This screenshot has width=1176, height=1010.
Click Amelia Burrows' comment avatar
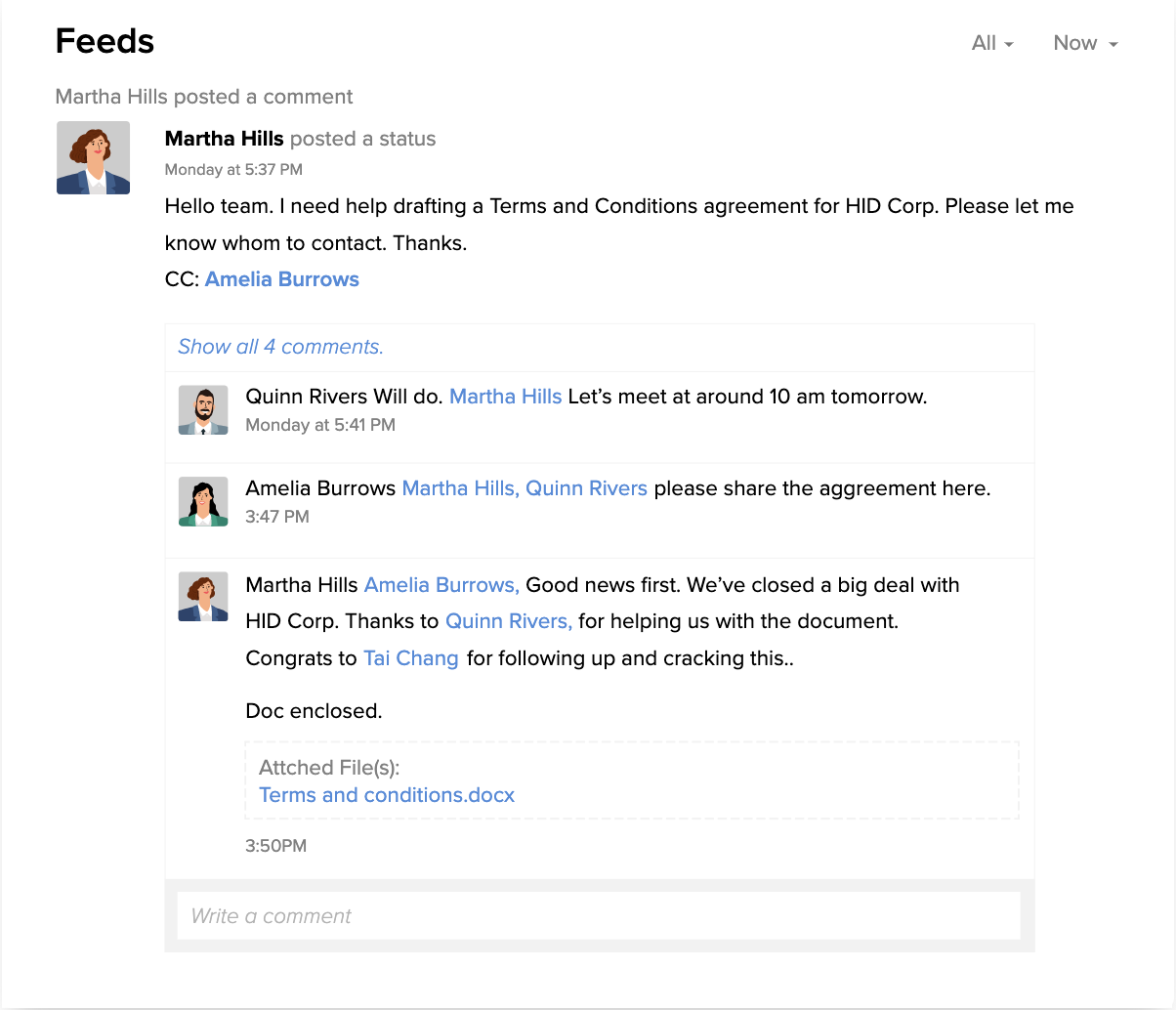click(203, 501)
